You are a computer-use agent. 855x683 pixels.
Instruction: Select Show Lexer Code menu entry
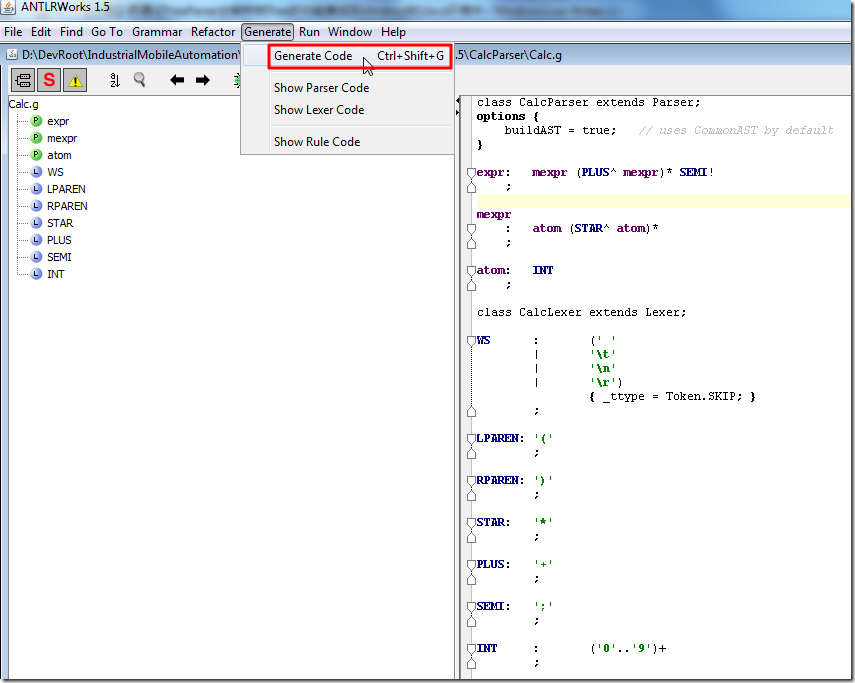click(x=319, y=110)
